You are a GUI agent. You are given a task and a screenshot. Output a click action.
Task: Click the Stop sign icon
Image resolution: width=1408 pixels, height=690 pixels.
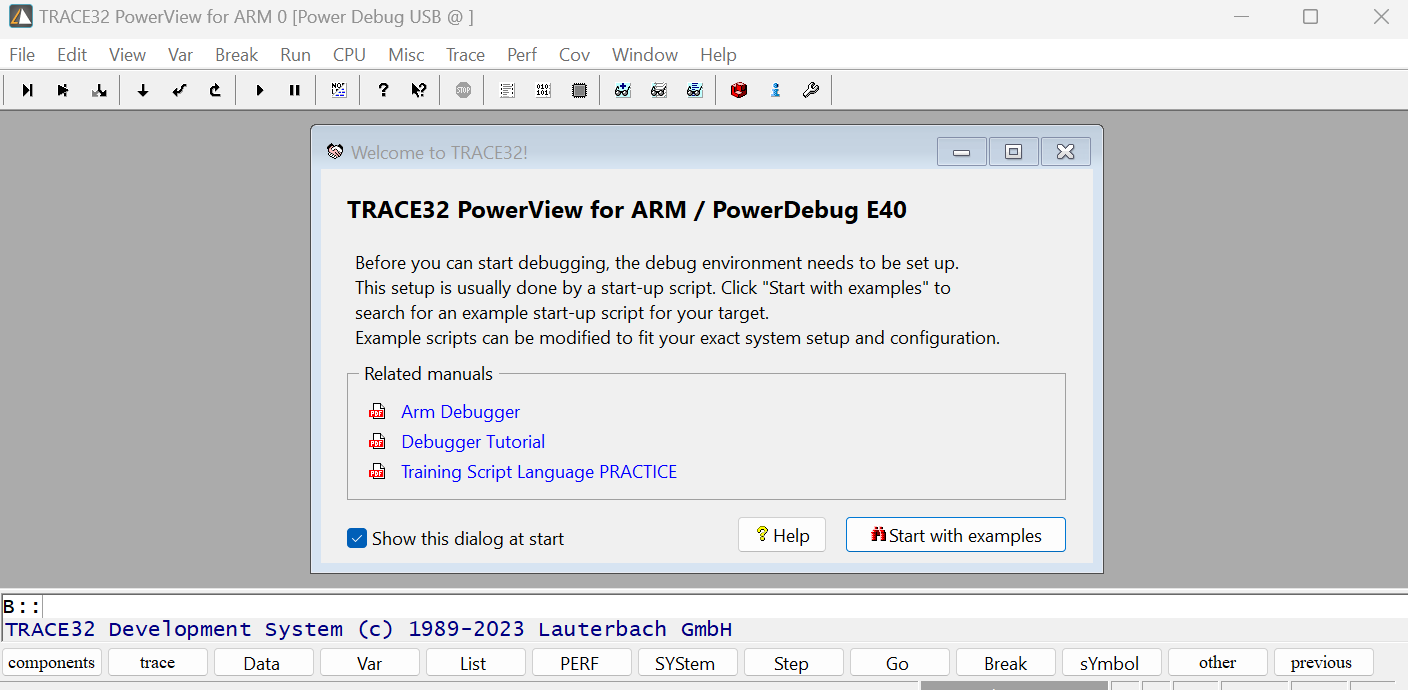pos(463,90)
